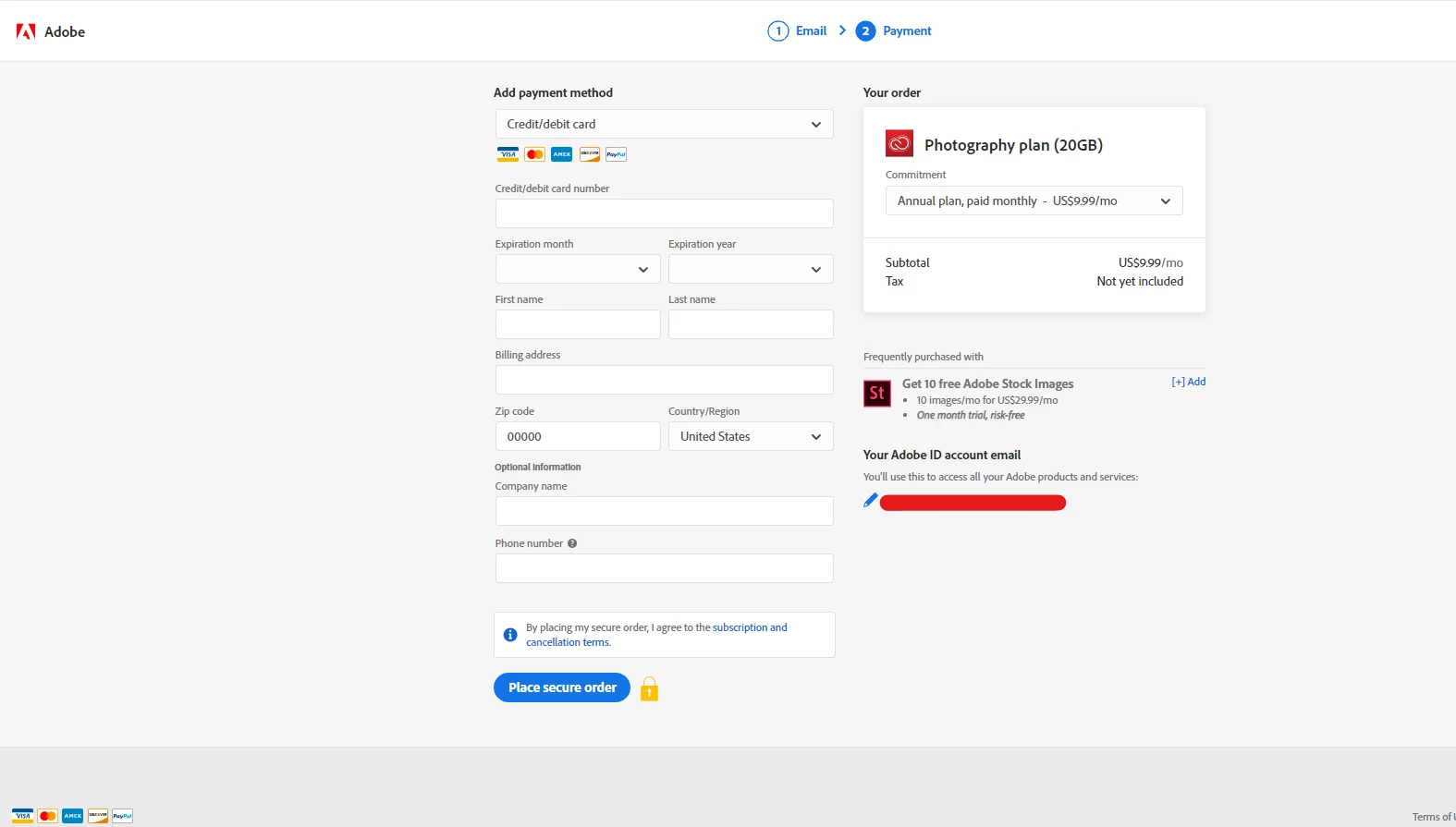Focus the First name field
This screenshot has height=827, width=1456.
pos(578,324)
